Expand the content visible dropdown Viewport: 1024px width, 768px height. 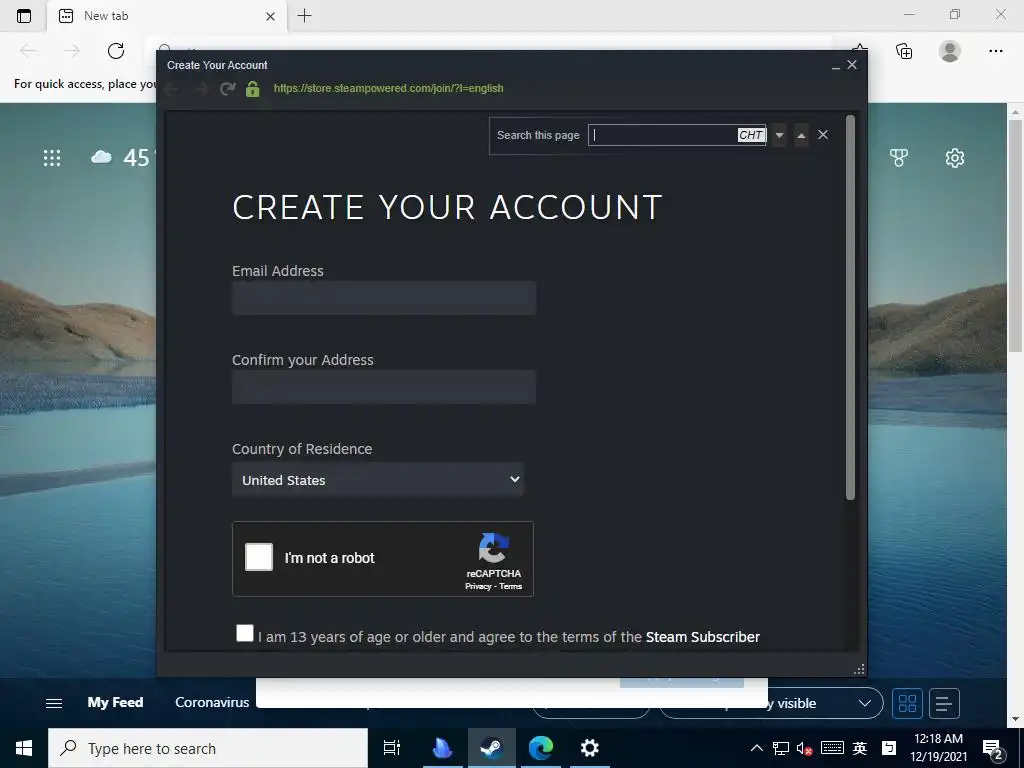pyautogui.click(x=865, y=703)
